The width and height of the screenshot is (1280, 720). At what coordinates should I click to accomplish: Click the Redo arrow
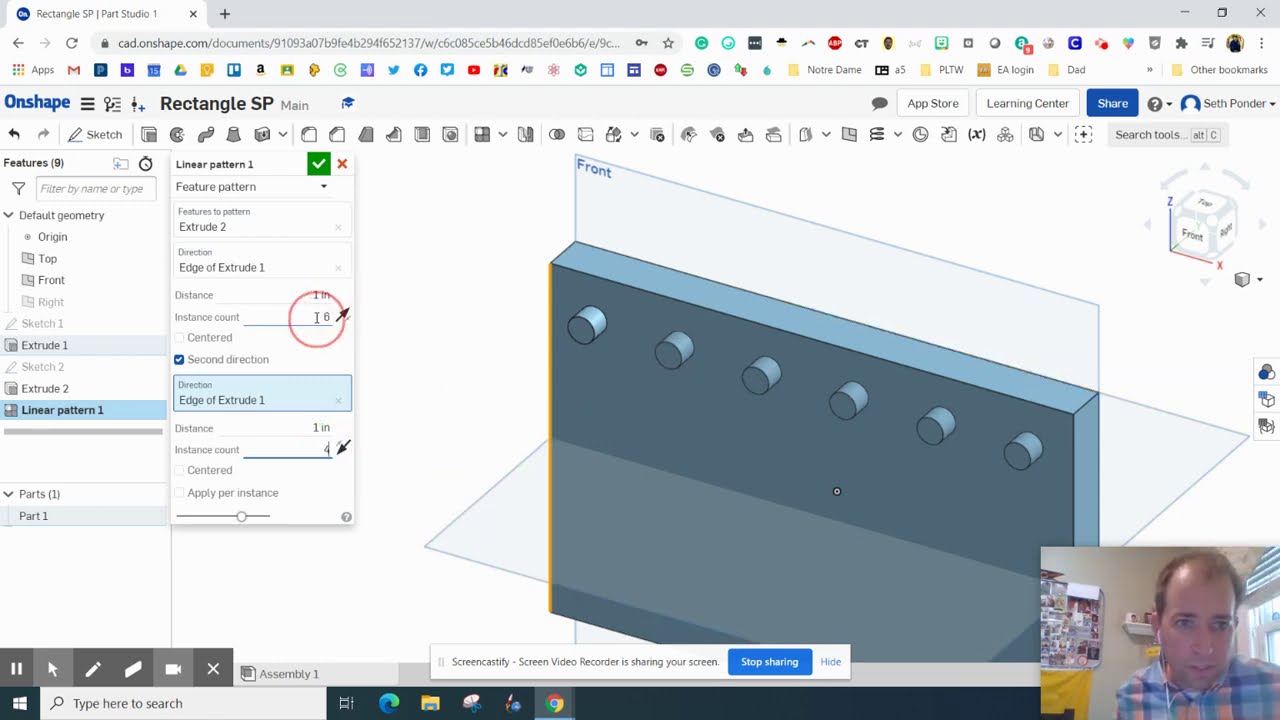pyautogui.click(x=43, y=134)
